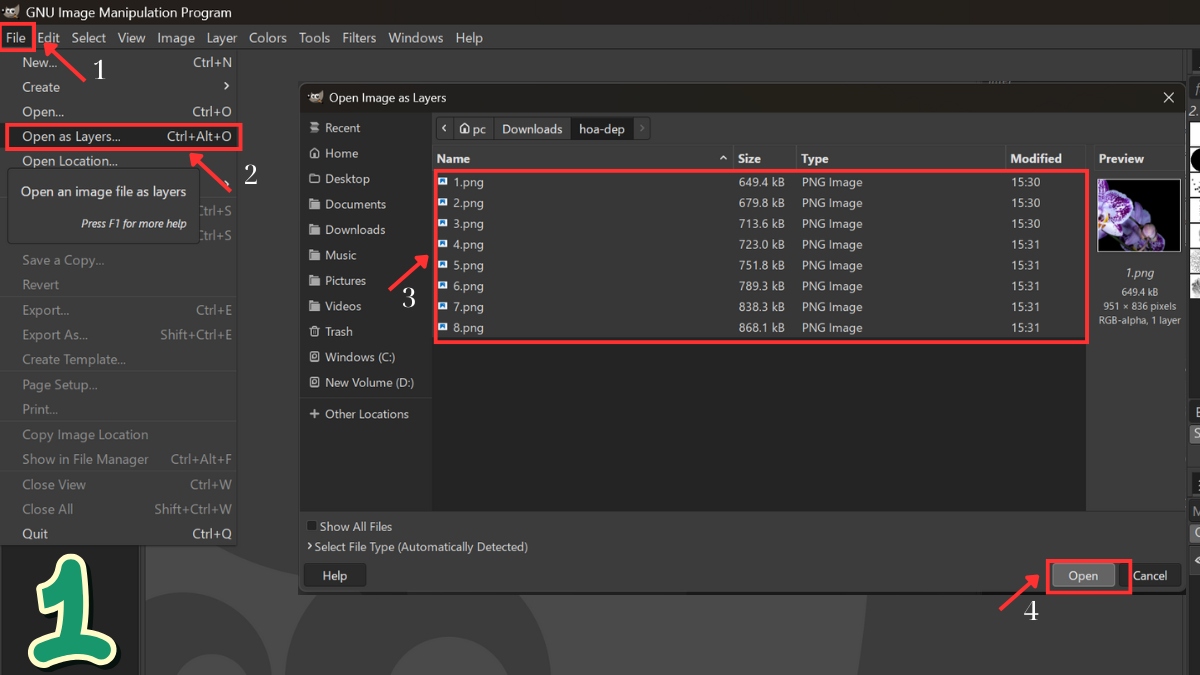Click the orchid preview thumbnail
Image resolution: width=1200 pixels, height=675 pixels.
[x=1139, y=215]
